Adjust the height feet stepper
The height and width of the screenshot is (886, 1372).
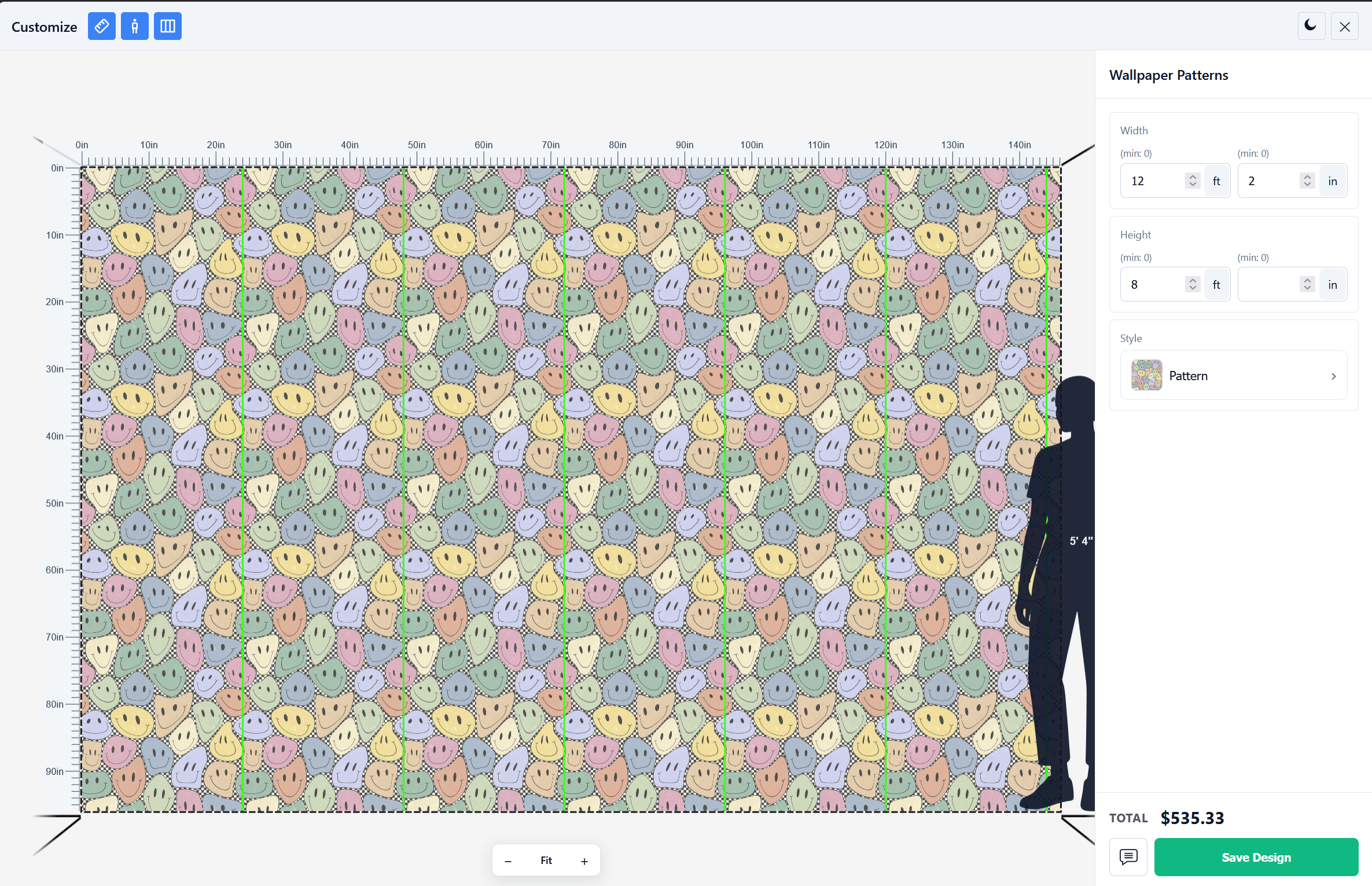[1193, 285]
